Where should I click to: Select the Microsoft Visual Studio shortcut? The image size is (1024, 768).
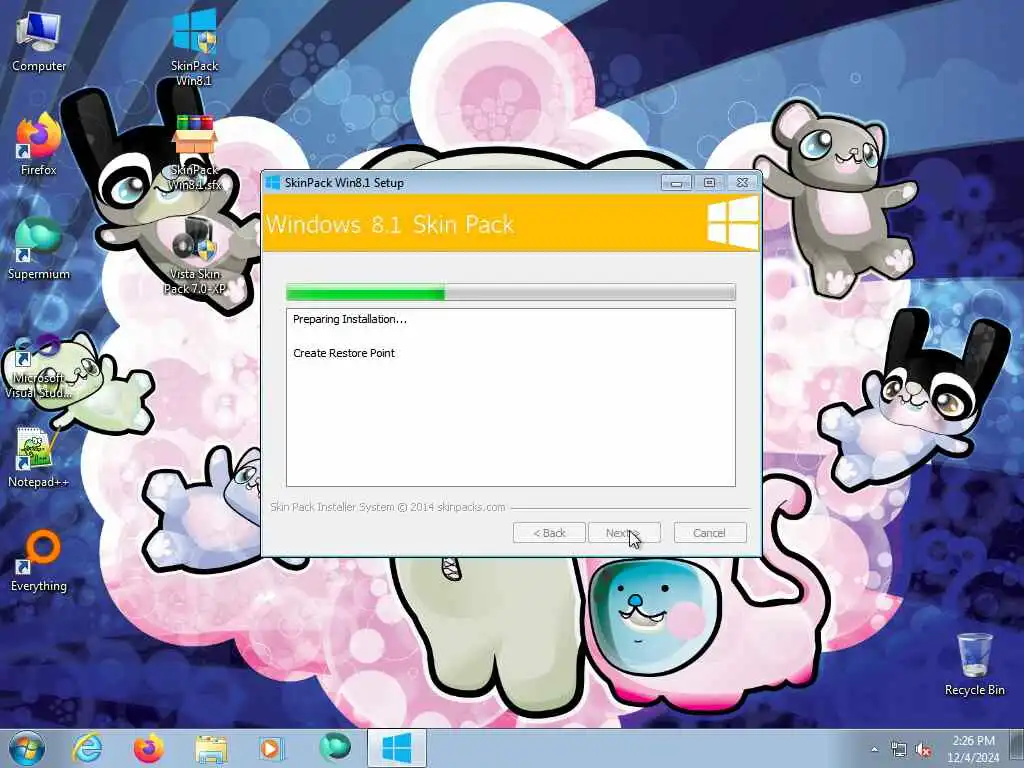click(39, 367)
